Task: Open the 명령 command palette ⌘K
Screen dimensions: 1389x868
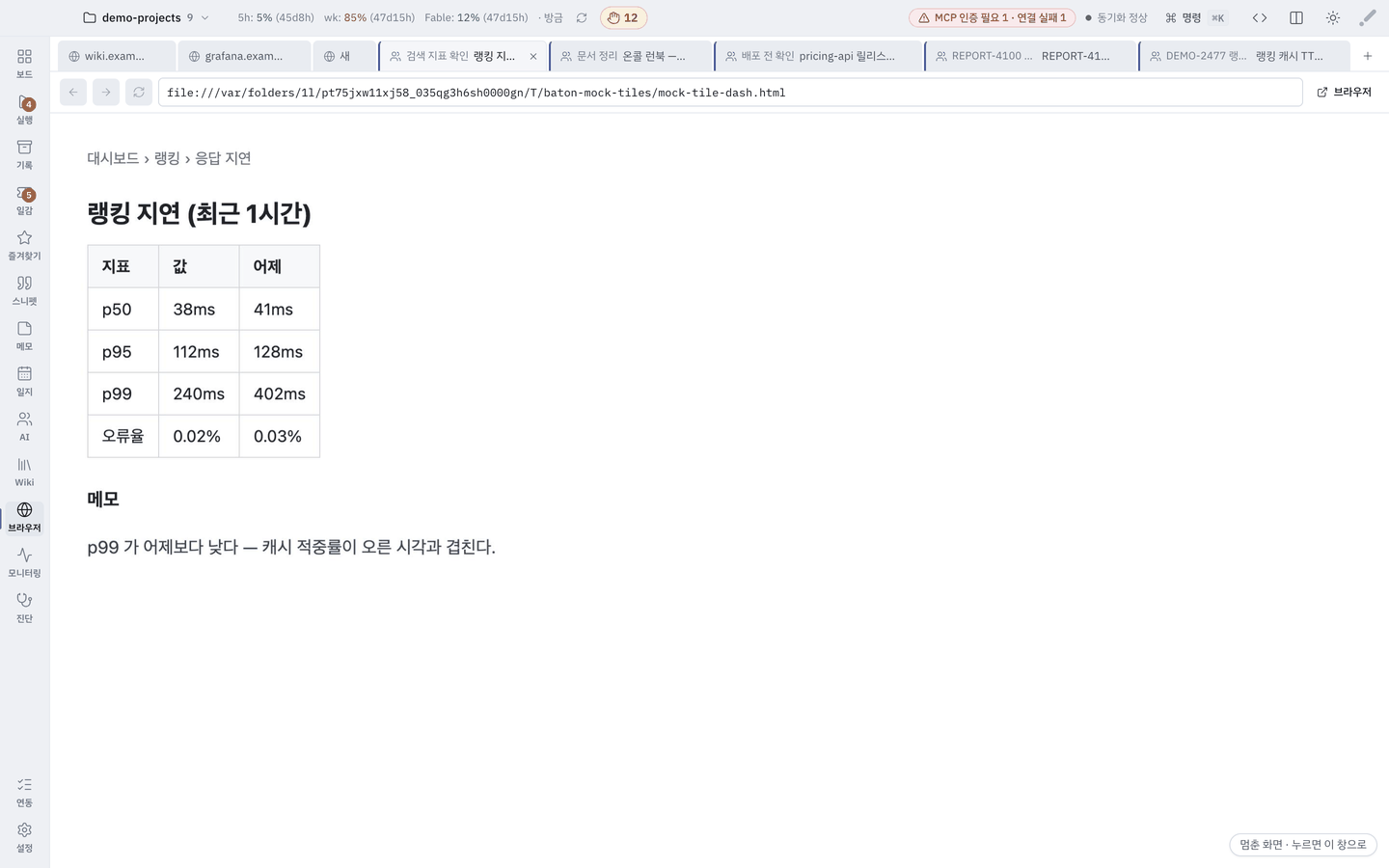Action: pyautogui.click(x=1195, y=17)
